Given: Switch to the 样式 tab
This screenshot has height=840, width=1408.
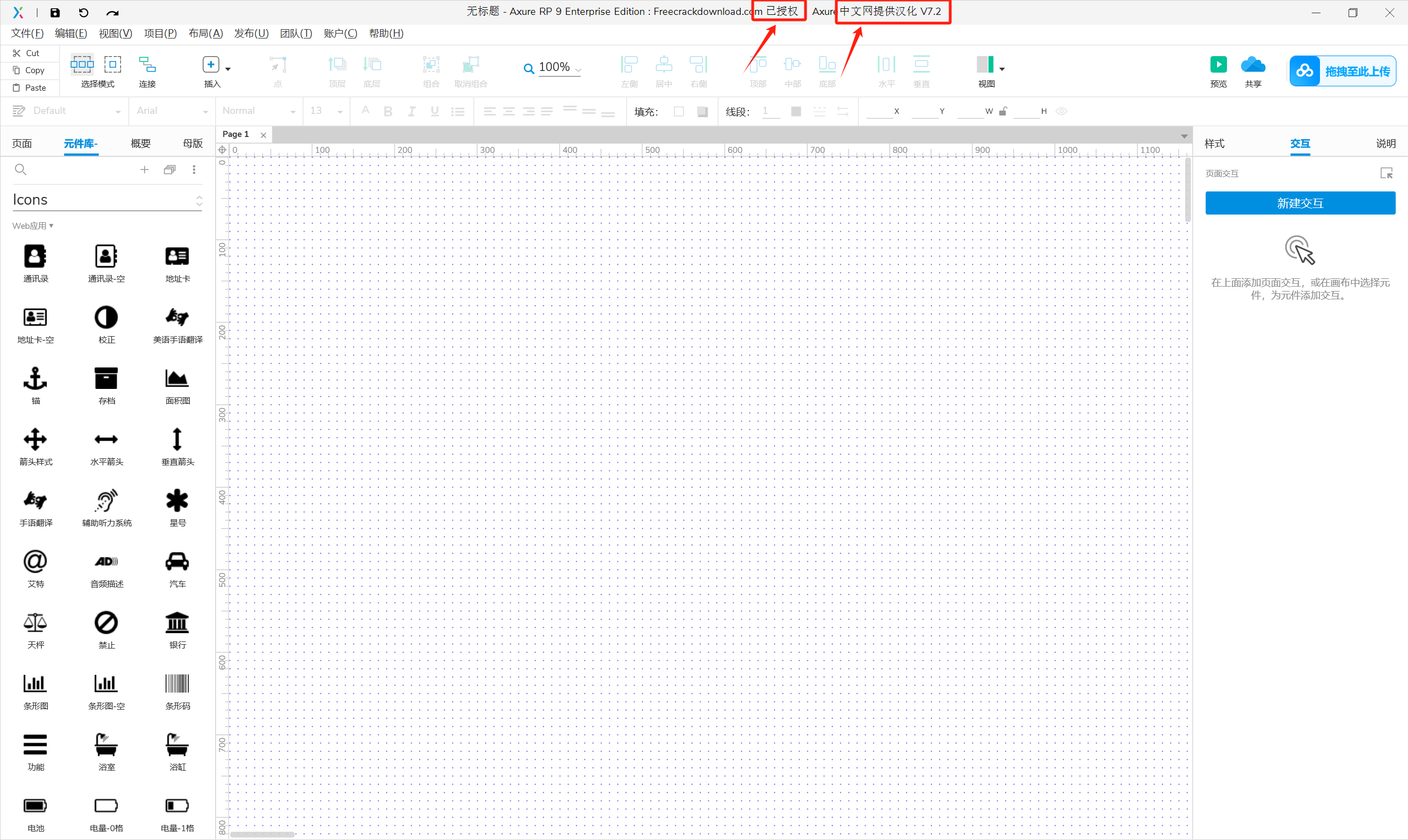Looking at the screenshot, I should (1214, 144).
